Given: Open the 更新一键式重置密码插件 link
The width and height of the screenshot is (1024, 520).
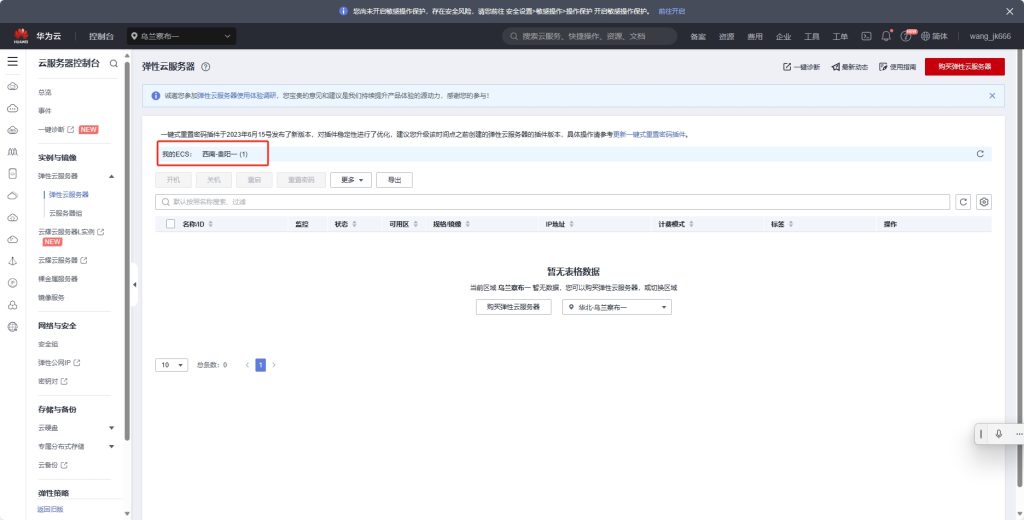Looking at the screenshot, I should coord(649,135).
